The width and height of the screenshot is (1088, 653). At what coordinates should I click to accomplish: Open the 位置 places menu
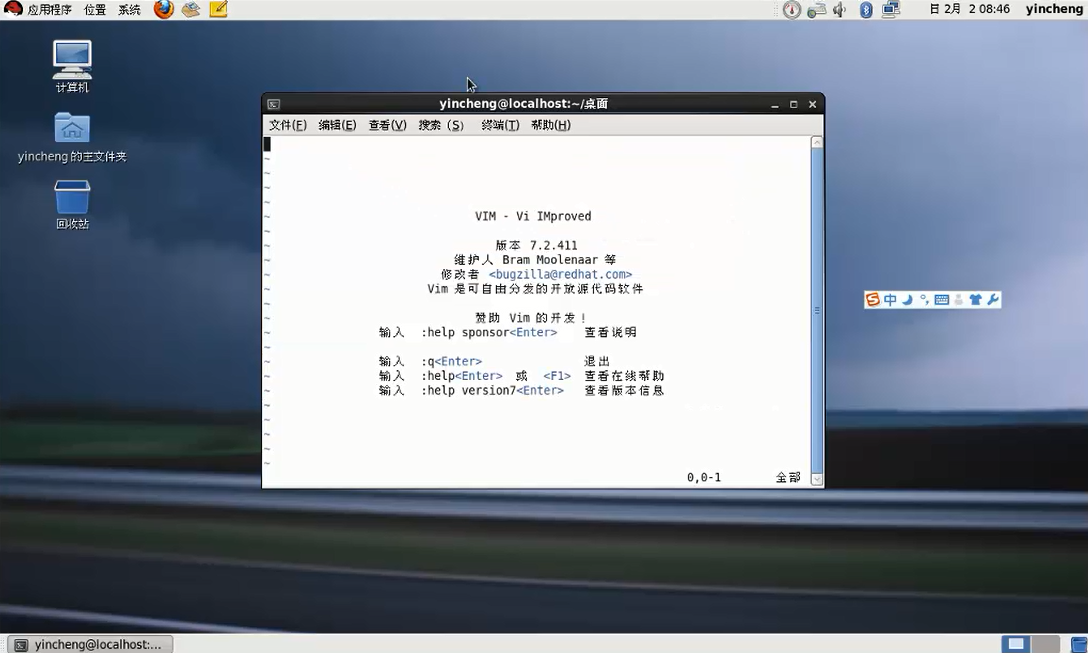click(x=94, y=9)
